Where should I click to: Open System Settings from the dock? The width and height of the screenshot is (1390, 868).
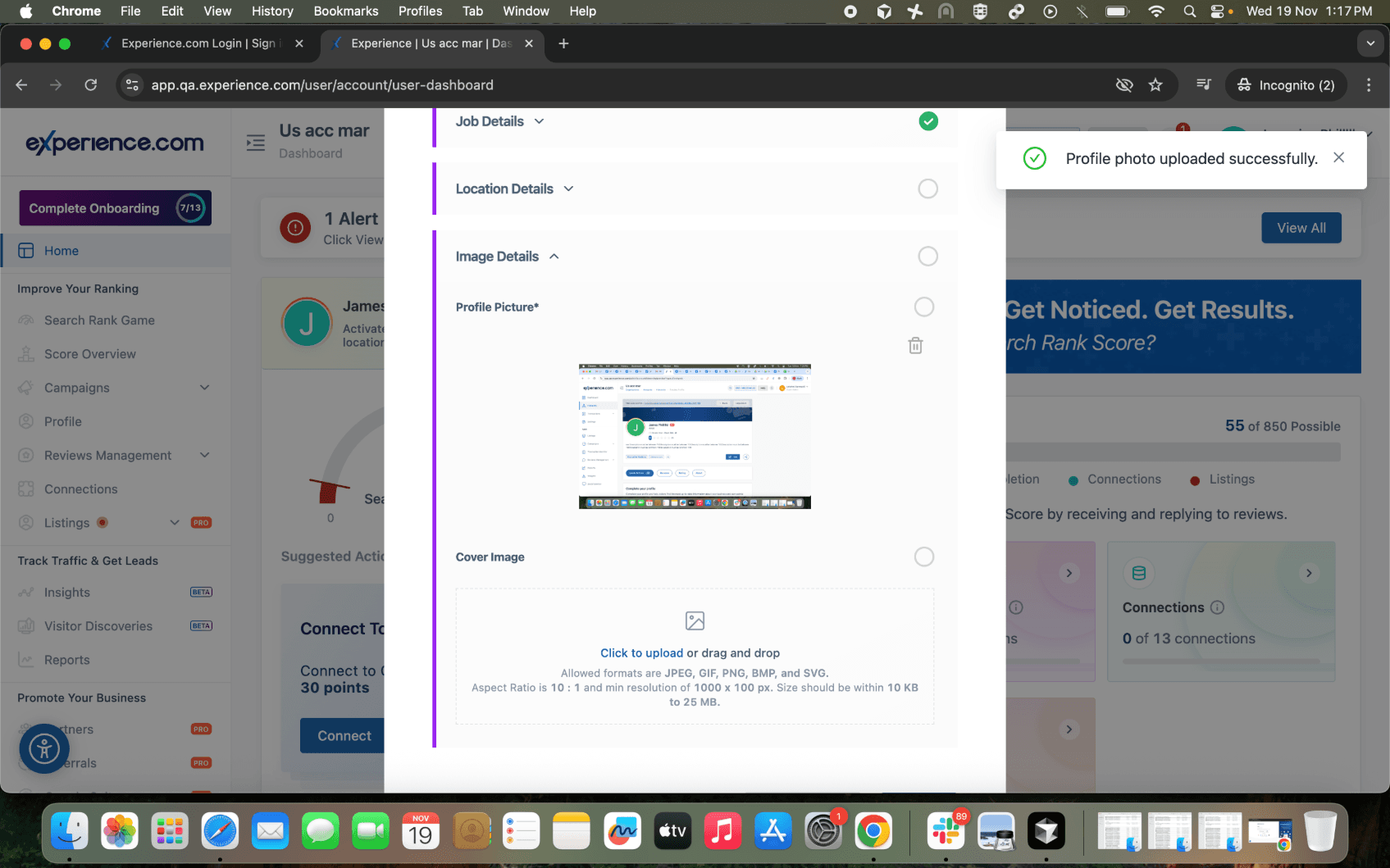tap(823, 832)
